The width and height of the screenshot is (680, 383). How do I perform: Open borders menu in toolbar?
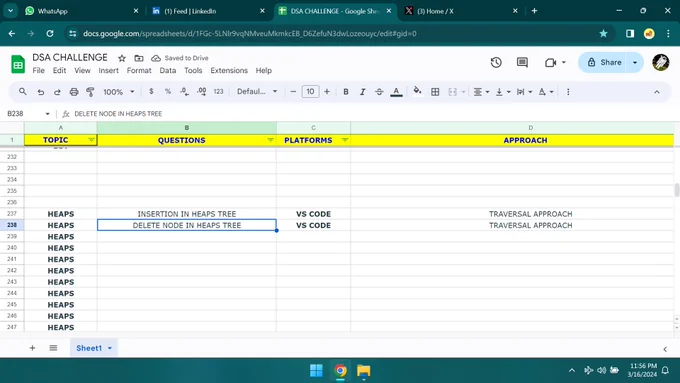(x=435, y=92)
